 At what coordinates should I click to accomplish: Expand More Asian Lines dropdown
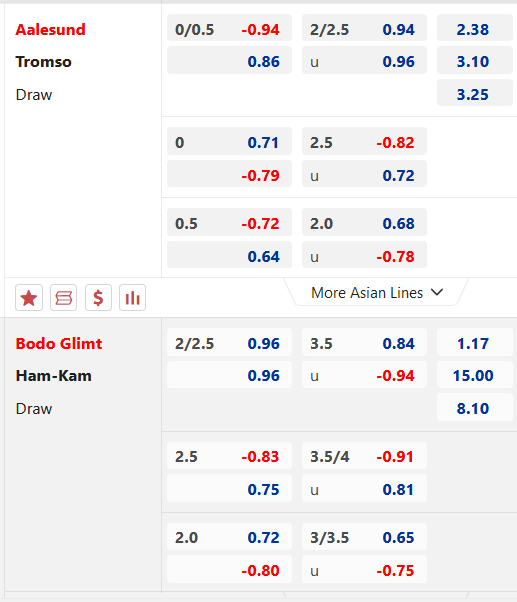(377, 293)
